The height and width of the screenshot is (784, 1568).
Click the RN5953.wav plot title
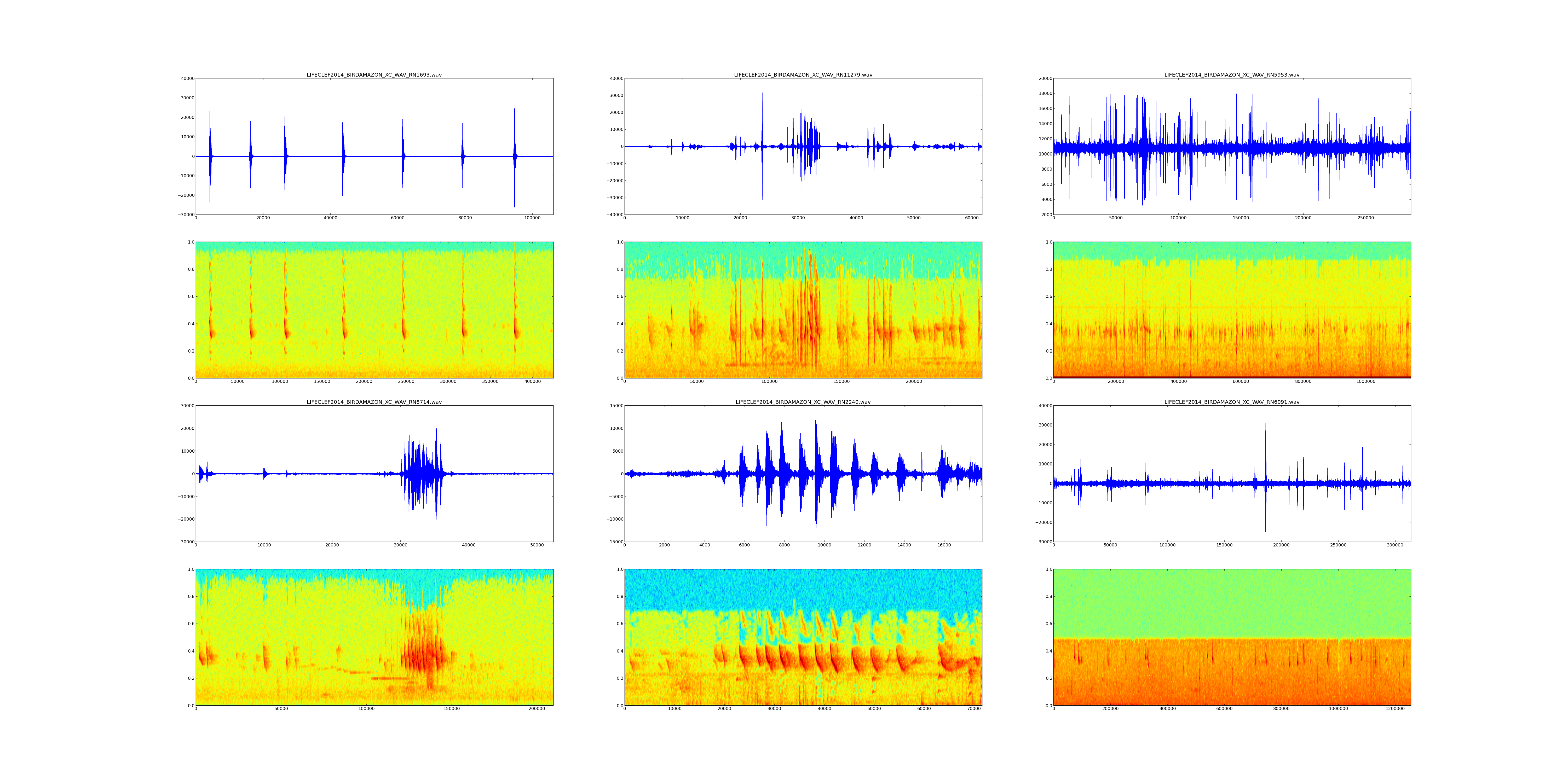(1231, 75)
